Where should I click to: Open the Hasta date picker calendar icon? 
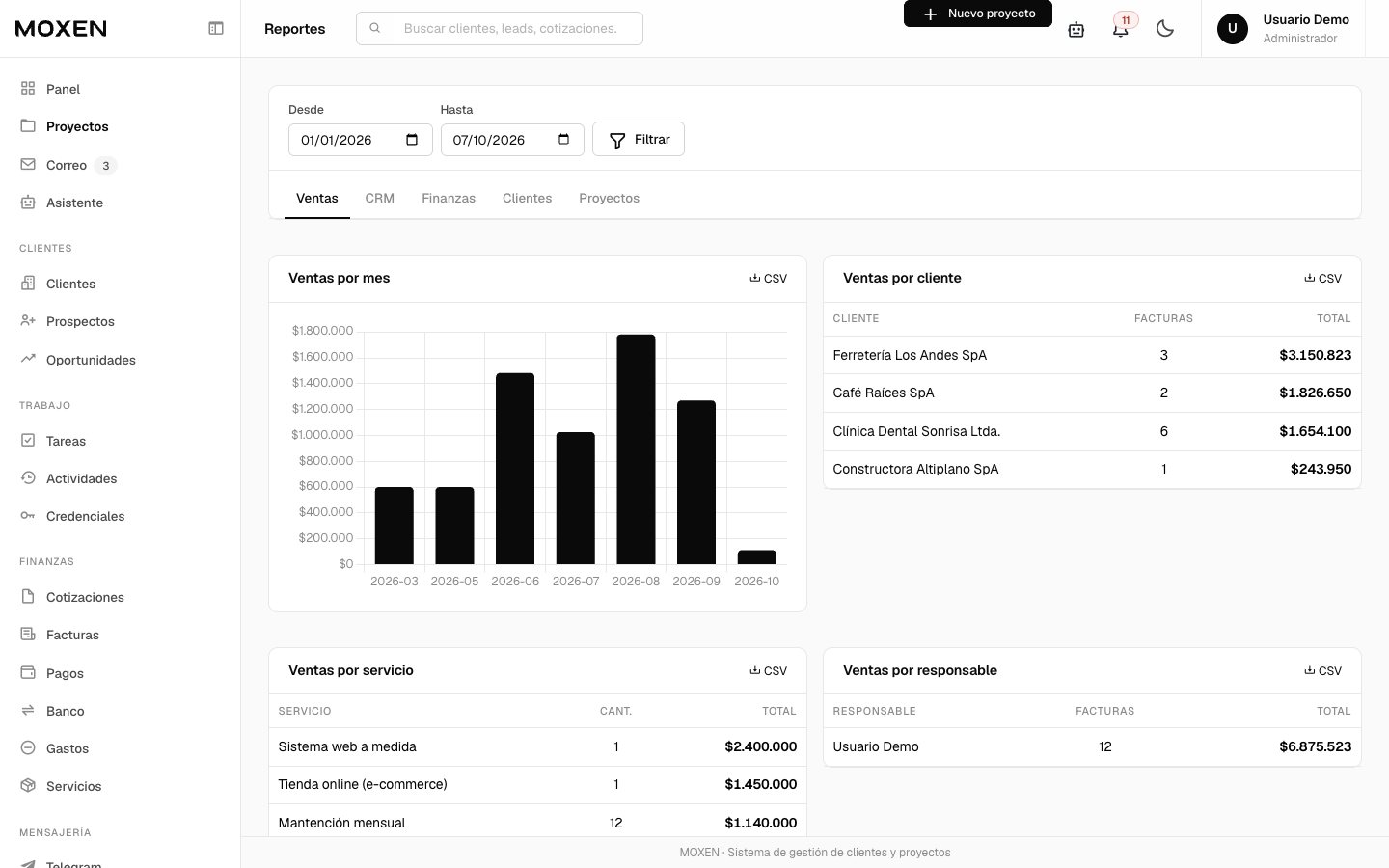tap(564, 140)
